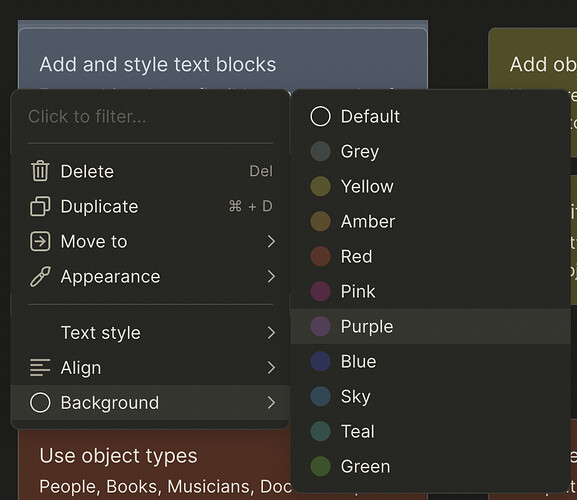Pick the Sky color swatch

click(321, 396)
